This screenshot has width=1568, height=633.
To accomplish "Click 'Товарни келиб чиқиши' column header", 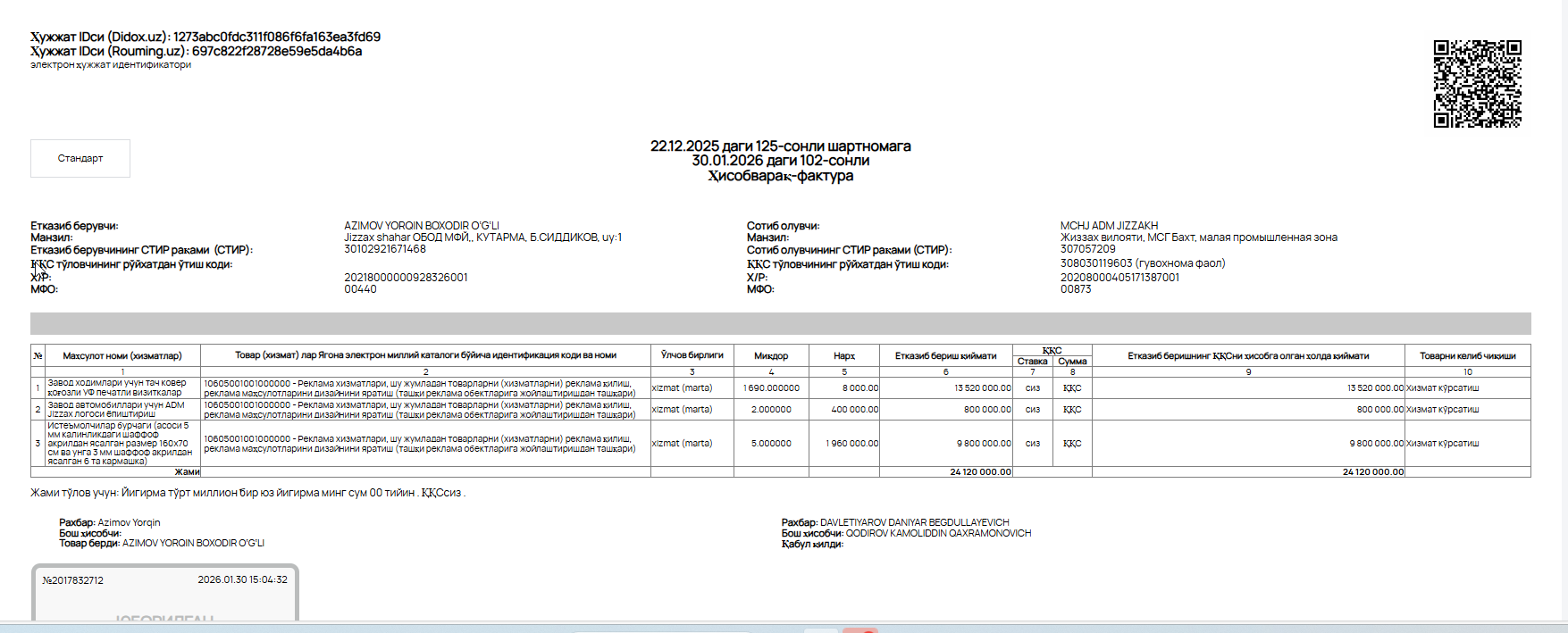I will 1467,355.
